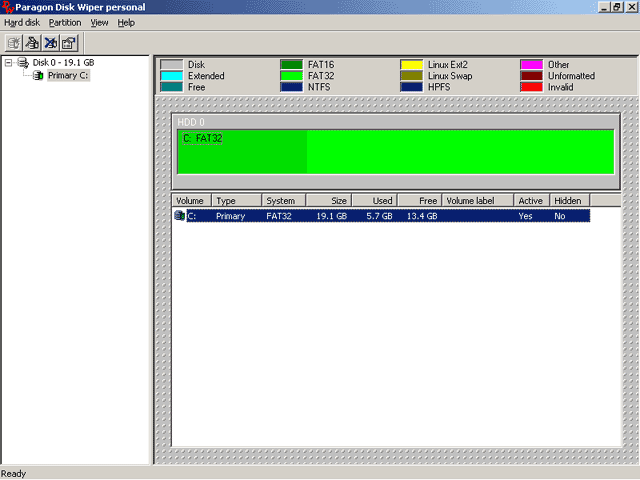Click the Linux Ext2 legend label
The image size is (640, 480).
tap(448, 64)
